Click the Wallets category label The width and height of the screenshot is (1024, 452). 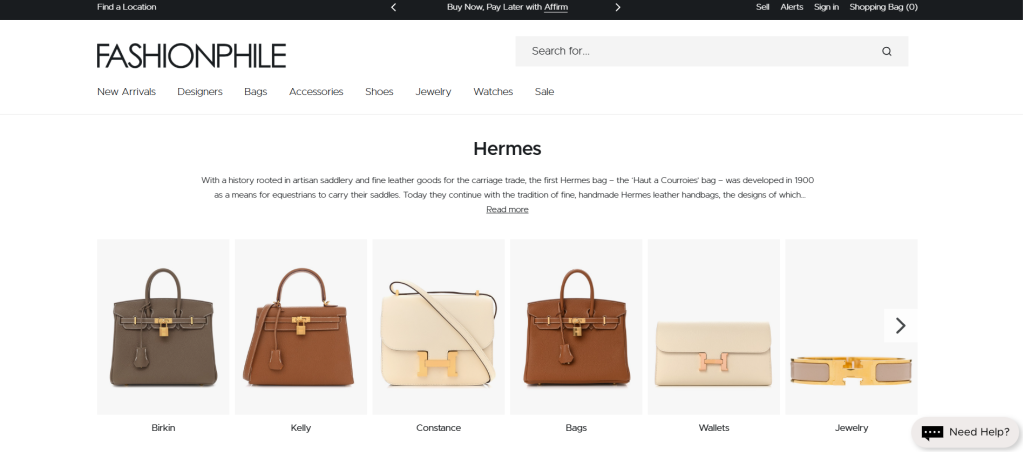click(x=714, y=428)
